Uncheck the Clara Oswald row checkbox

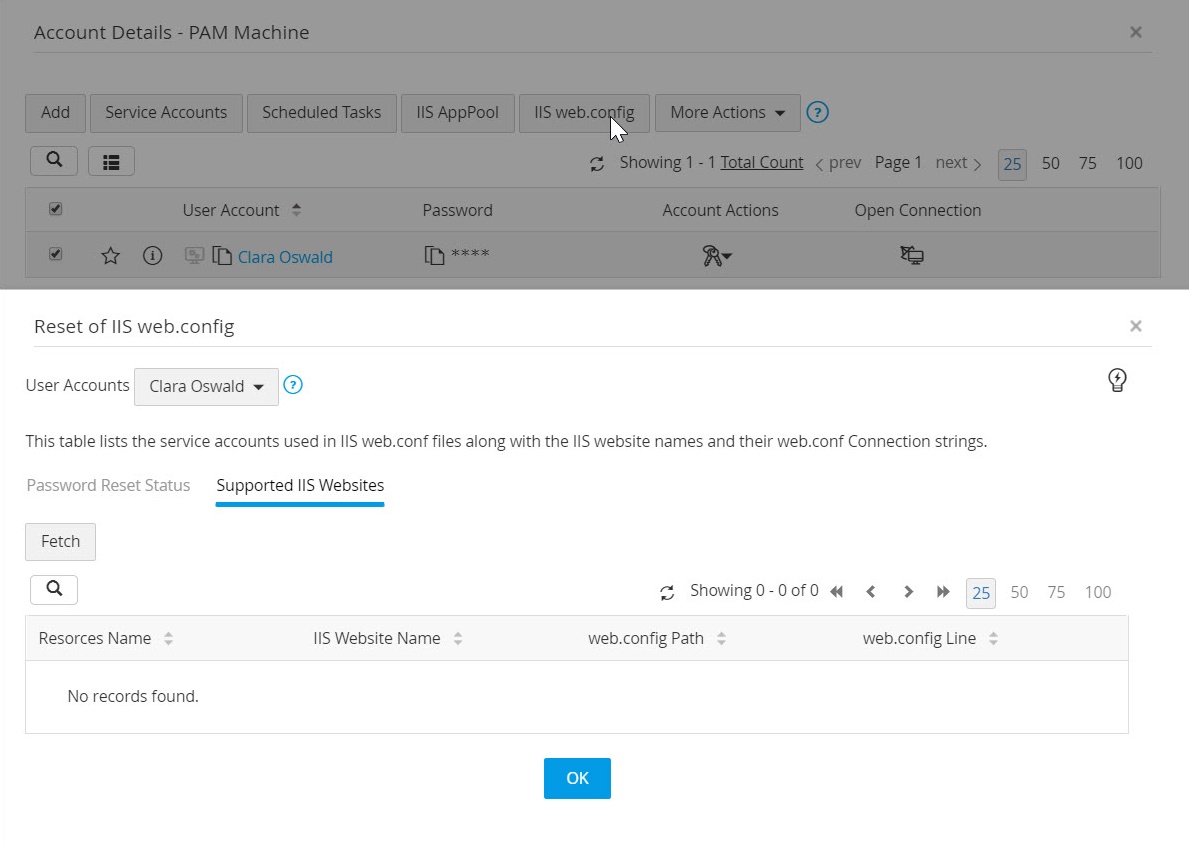(x=56, y=255)
